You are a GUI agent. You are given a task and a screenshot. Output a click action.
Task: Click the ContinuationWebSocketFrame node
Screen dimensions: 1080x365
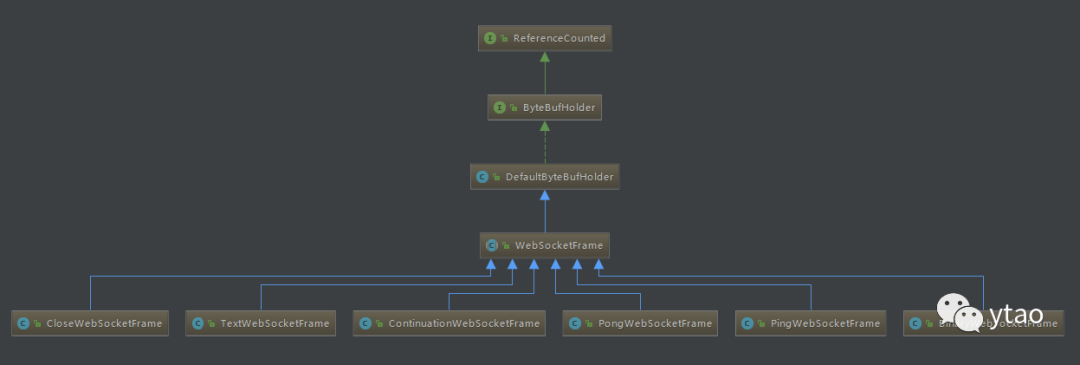449,323
